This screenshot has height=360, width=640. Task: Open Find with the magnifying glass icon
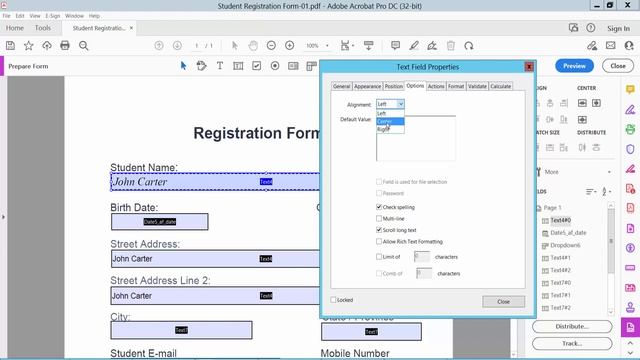click(84, 46)
